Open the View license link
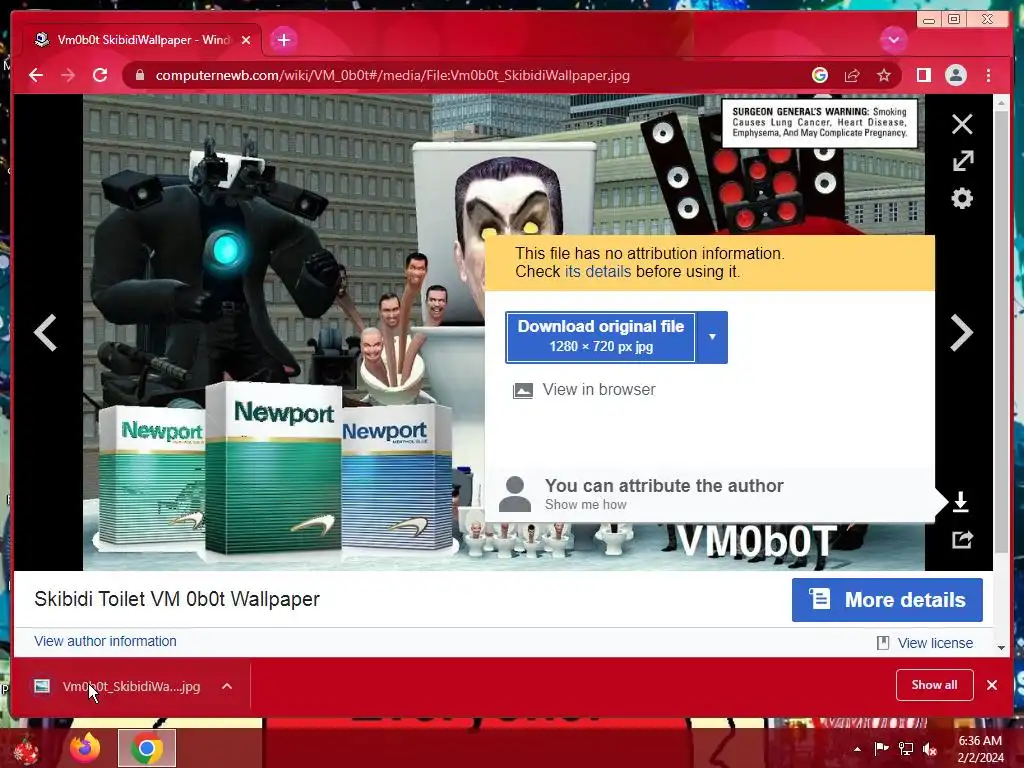The width and height of the screenshot is (1024, 768). (x=935, y=643)
